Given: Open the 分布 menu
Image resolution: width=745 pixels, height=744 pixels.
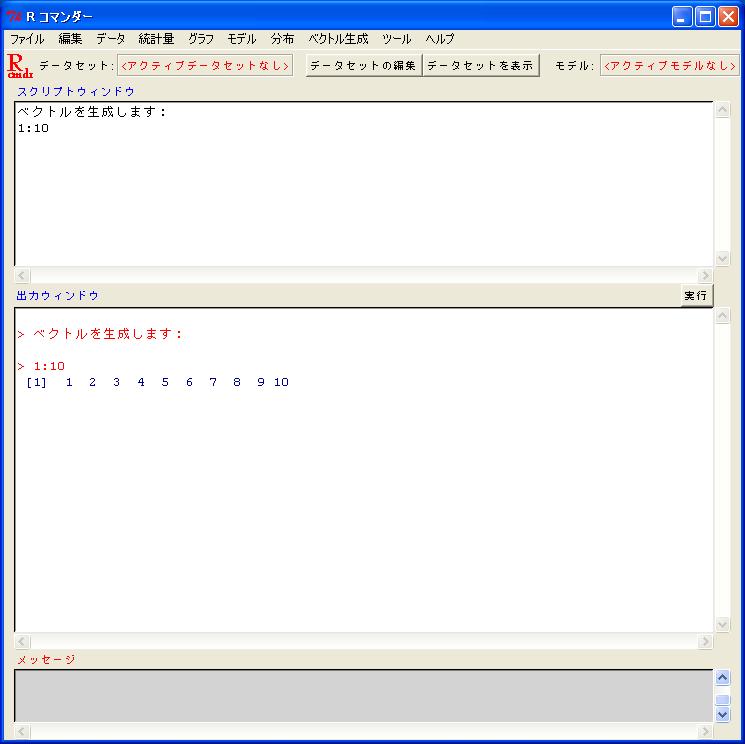Looking at the screenshot, I should [282, 39].
